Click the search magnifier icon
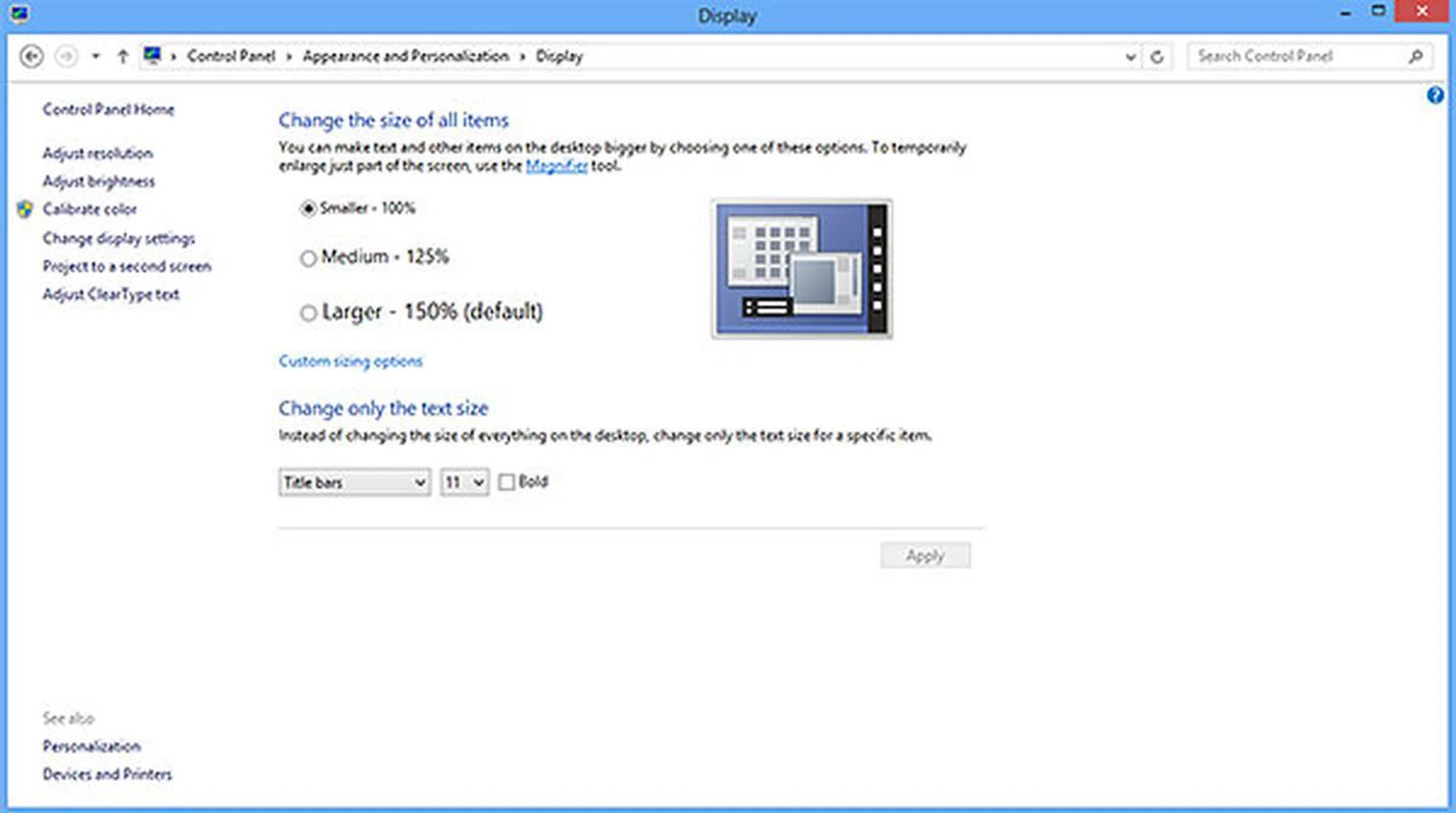1456x813 pixels. tap(1417, 55)
